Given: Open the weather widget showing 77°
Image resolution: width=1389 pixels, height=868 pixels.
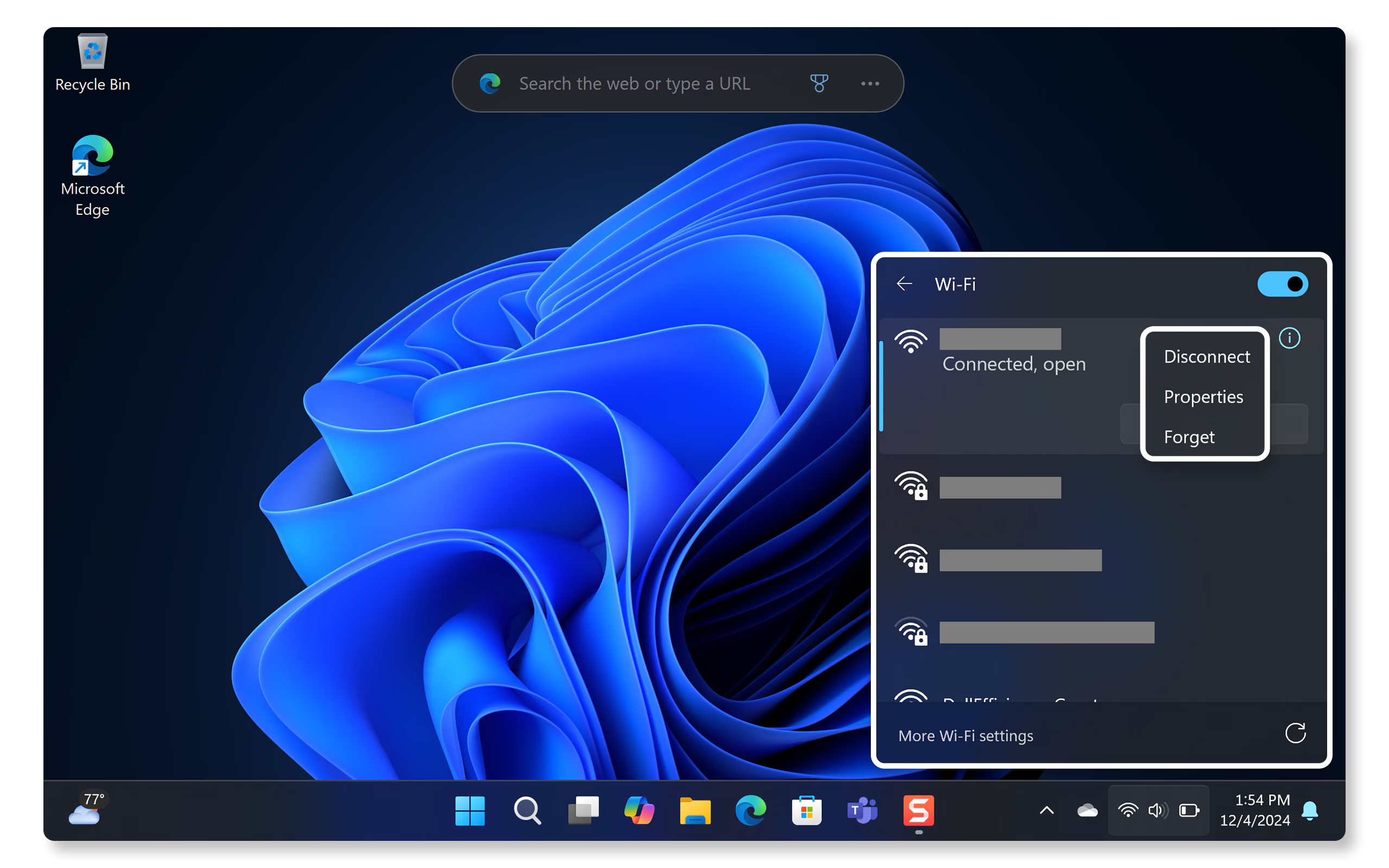Looking at the screenshot, I should pyautogui.click(x=86, y=808).
